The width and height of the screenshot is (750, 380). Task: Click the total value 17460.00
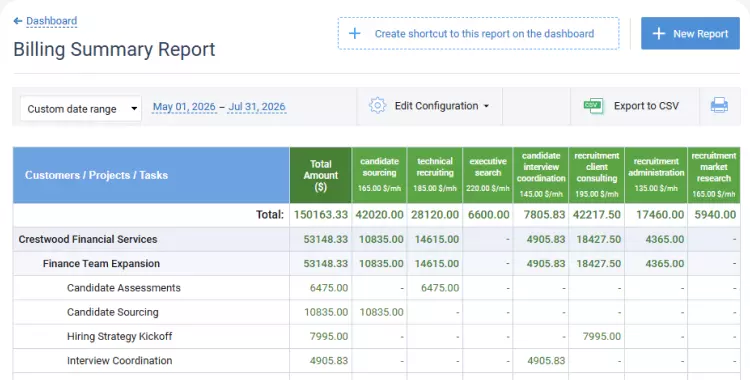coord(660,214)
